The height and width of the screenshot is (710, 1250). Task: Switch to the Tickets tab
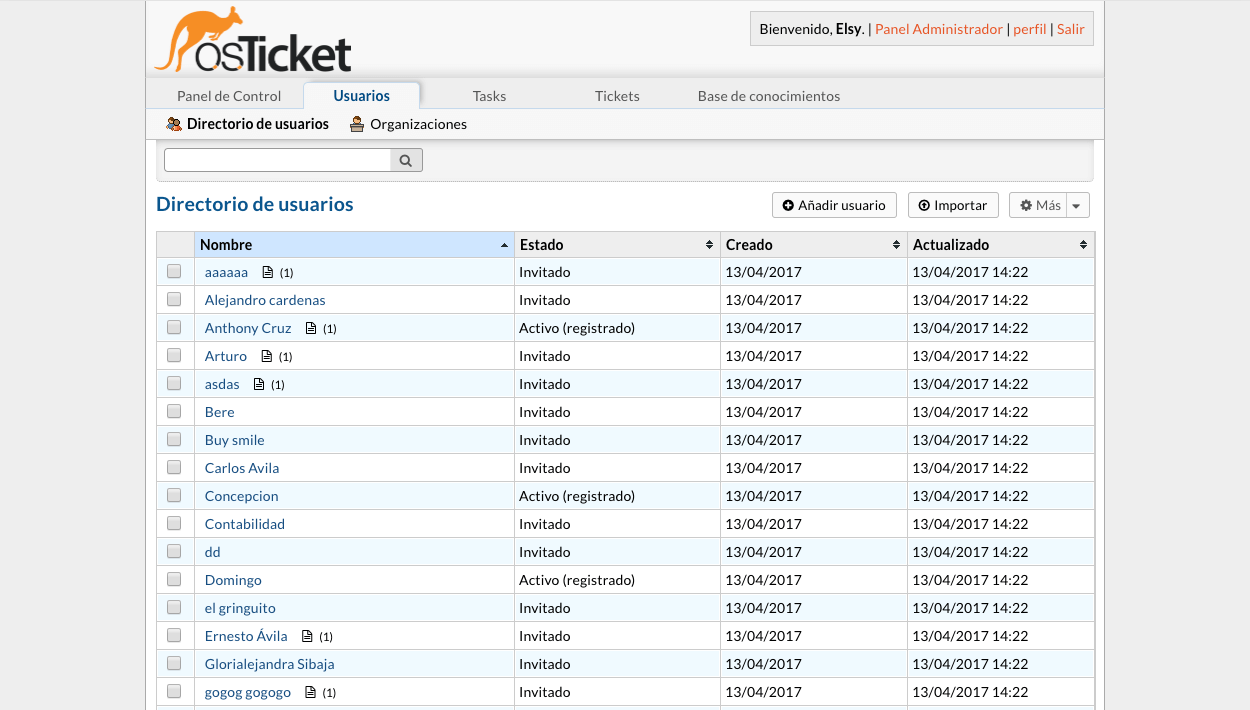(617, 96)
